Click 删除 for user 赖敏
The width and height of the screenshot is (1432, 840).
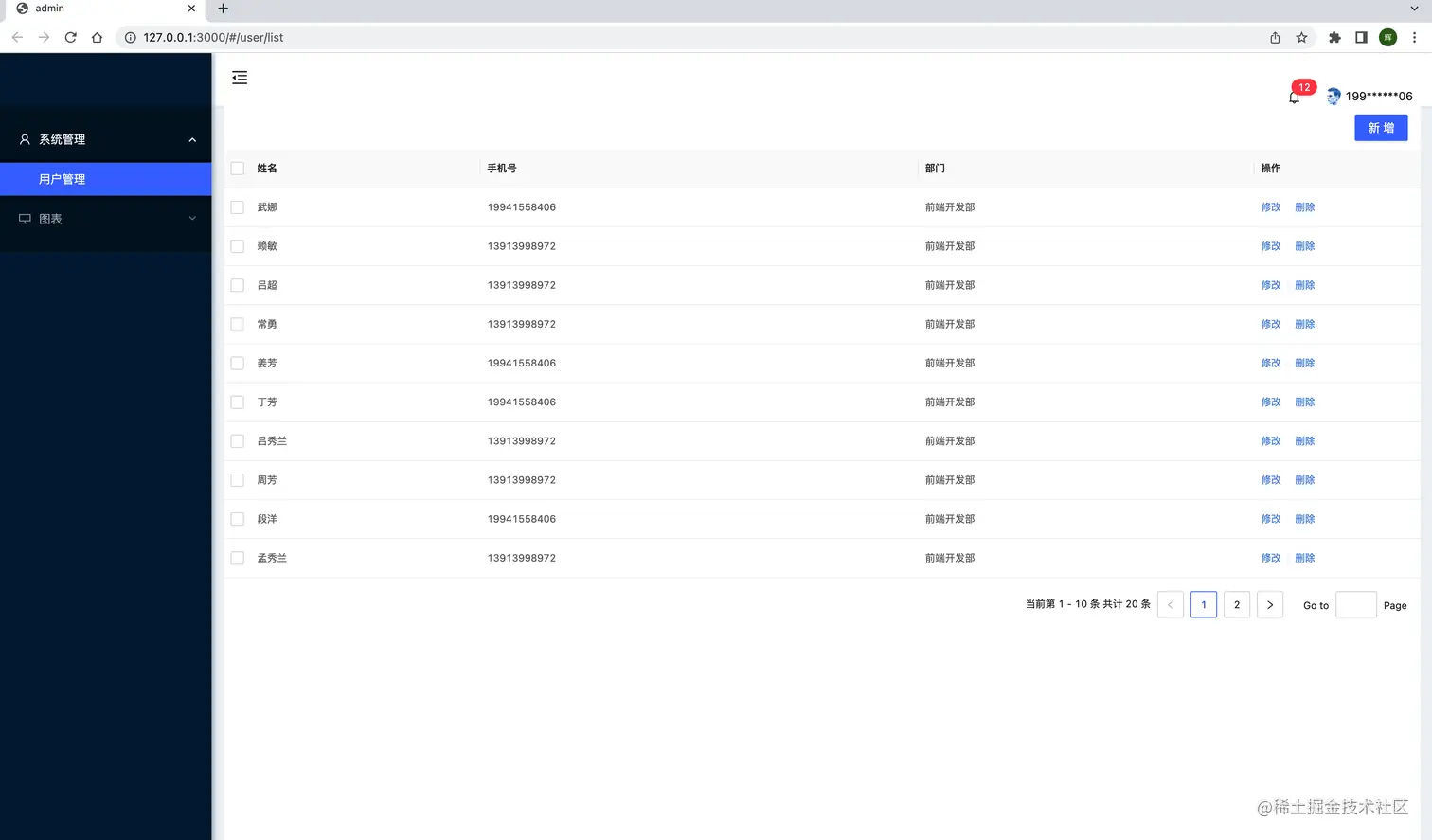(1305, 246)
